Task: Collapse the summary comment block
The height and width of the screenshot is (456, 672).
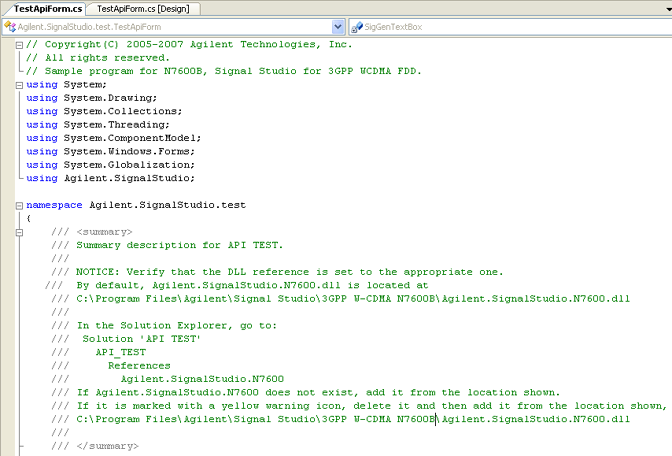Action: [19, 233]
